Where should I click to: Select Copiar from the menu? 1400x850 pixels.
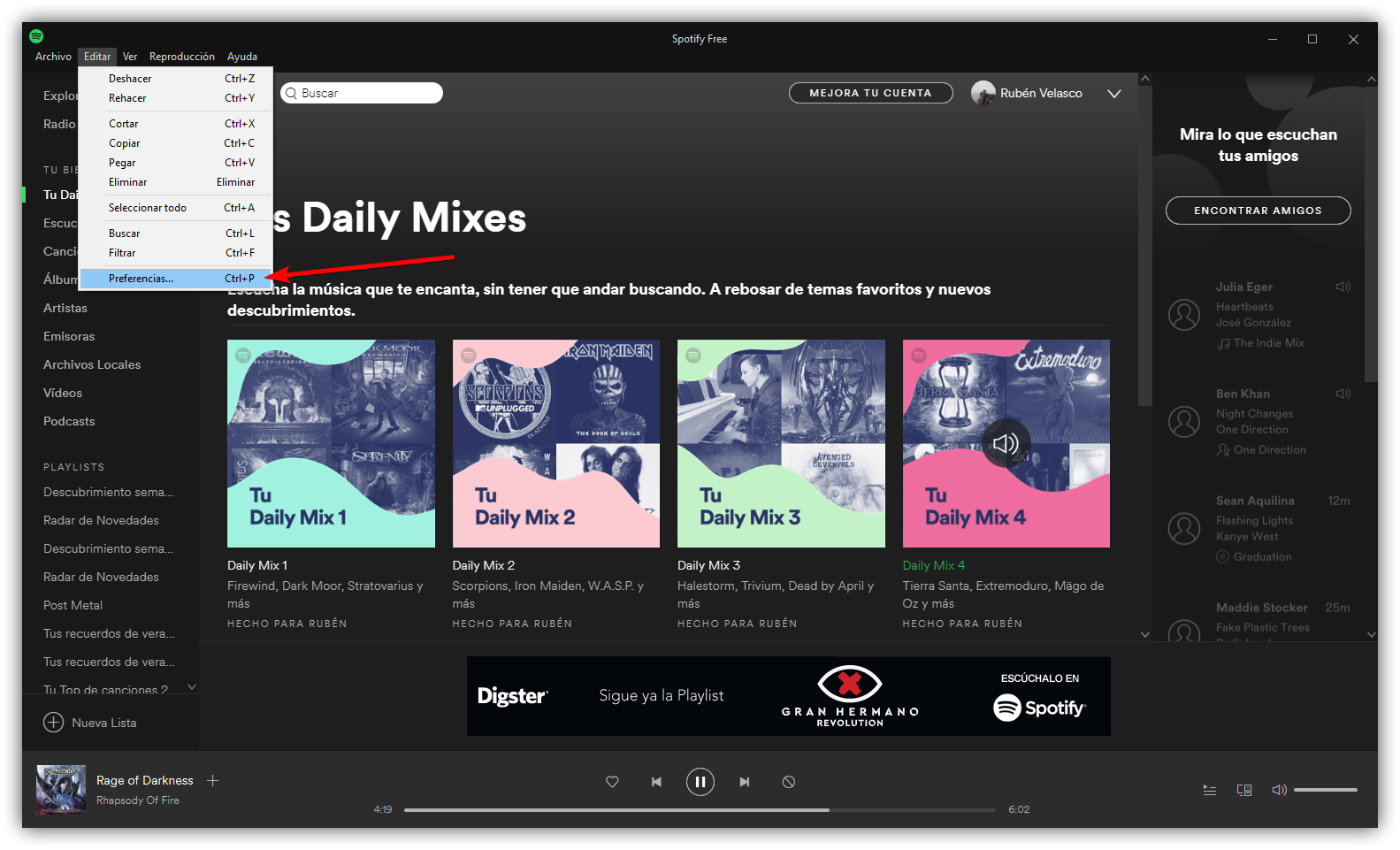coord(175,143)
